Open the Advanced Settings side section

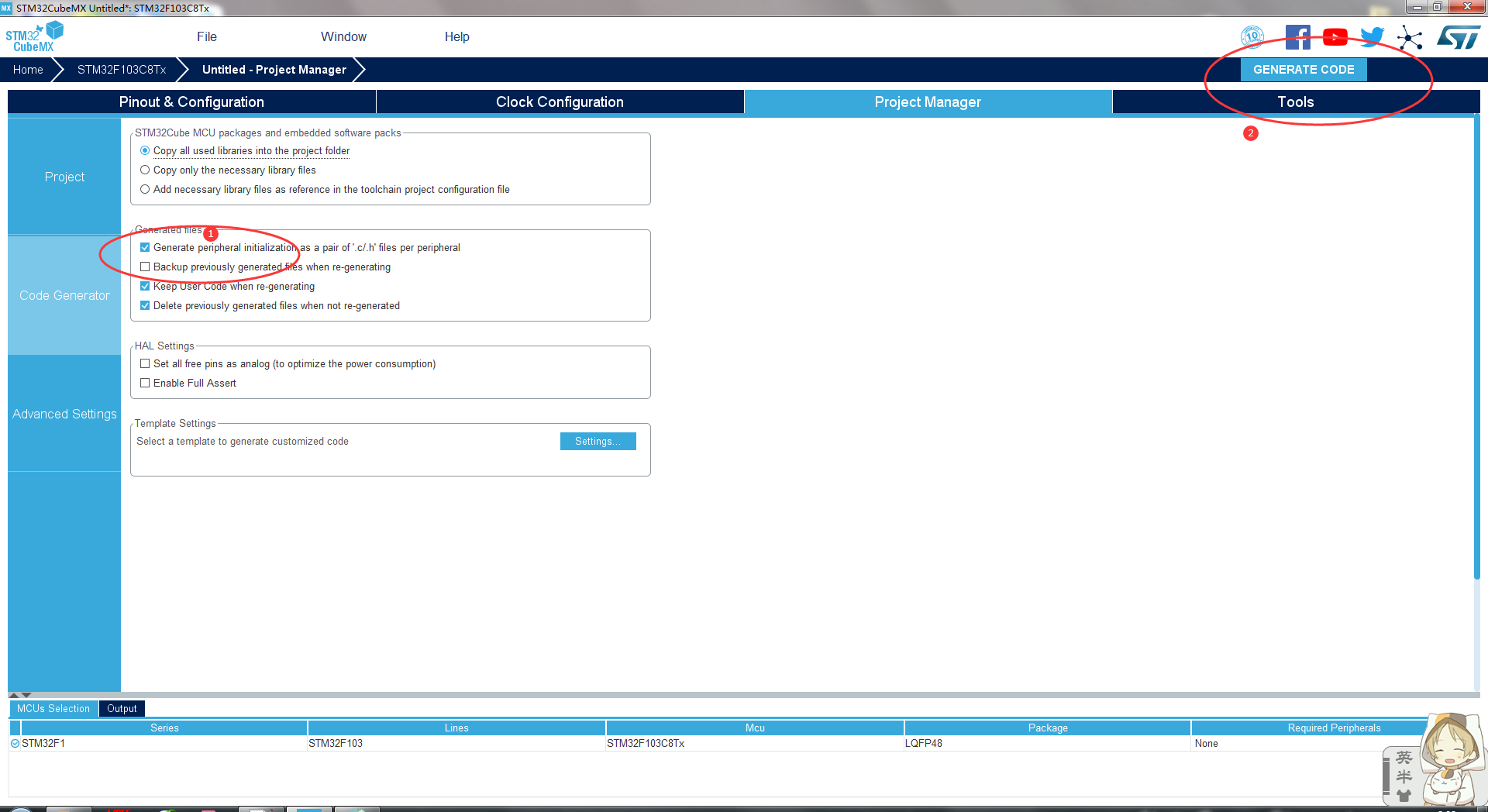(x=64, y=414)
